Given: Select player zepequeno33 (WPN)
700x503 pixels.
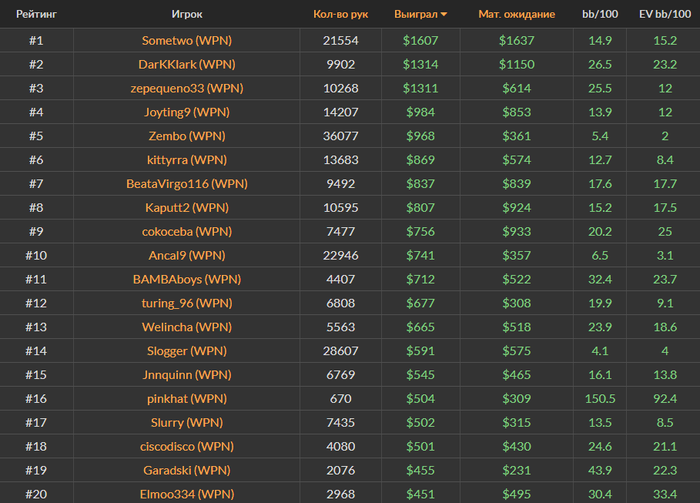Looking at the screenshot, I should coord(187,88).
